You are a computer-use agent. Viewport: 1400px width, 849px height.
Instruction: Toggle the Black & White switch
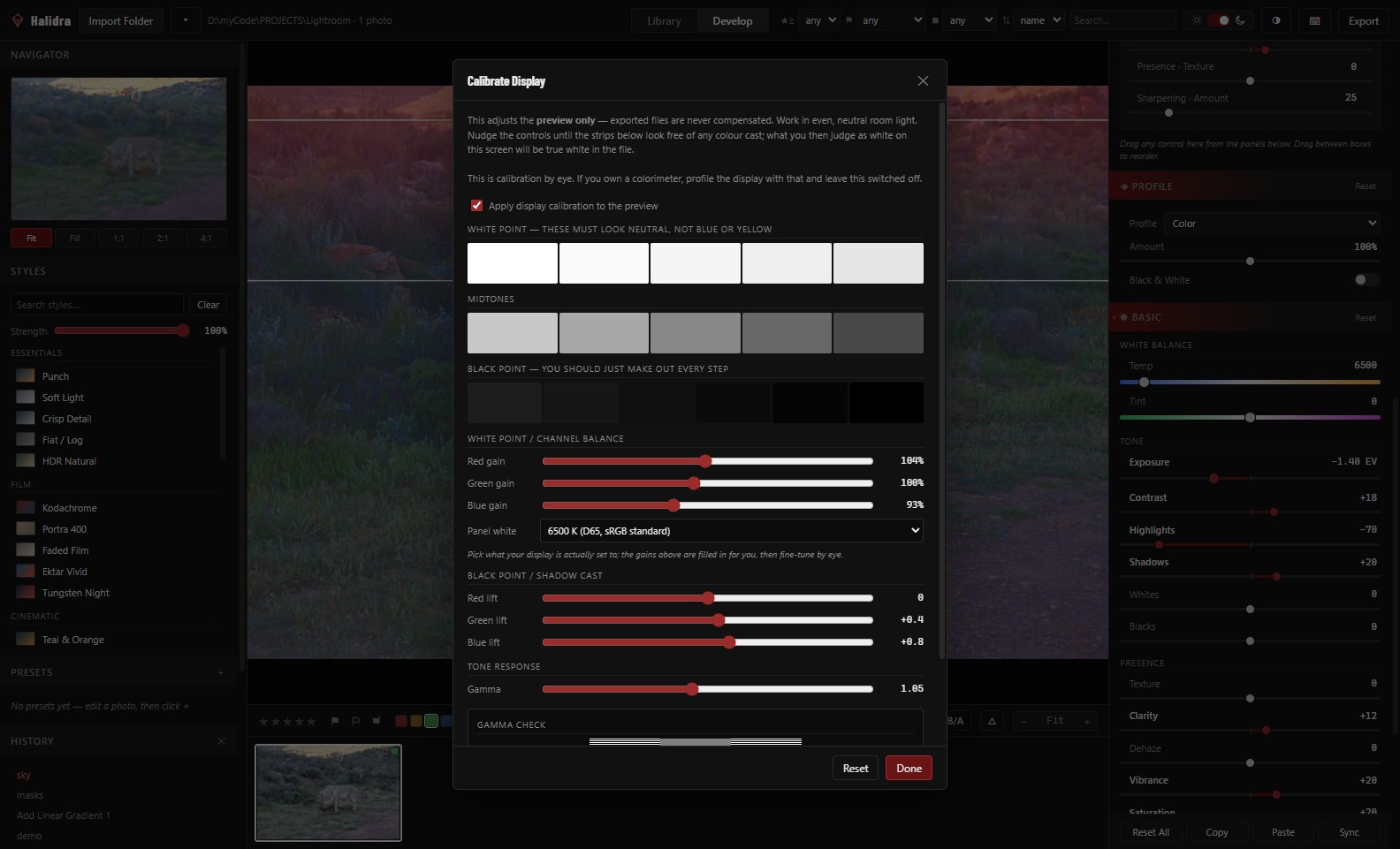(1366, 280)
